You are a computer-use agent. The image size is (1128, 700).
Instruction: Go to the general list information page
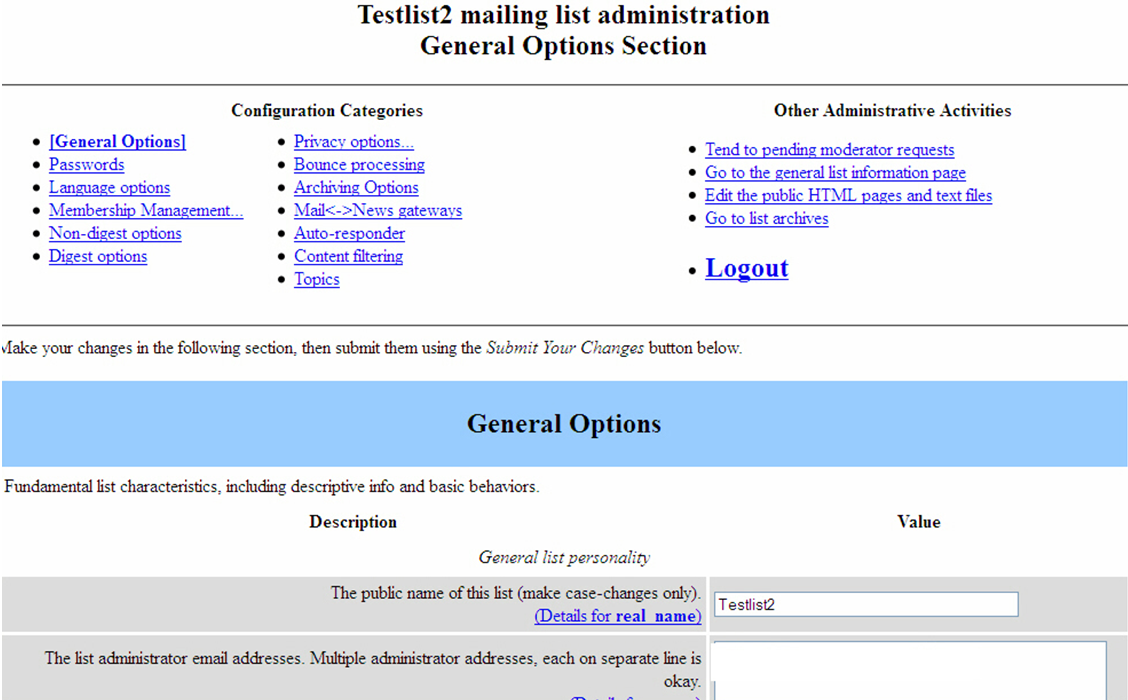pyautogui.click(x=835, y=173)
